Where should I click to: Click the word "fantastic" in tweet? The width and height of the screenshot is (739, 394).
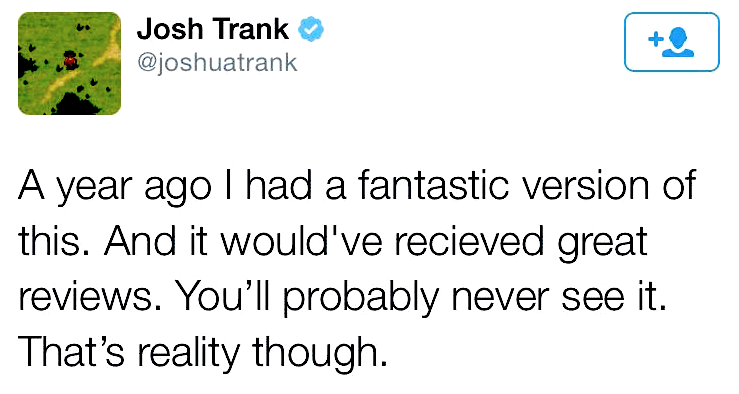click(433, 184)
